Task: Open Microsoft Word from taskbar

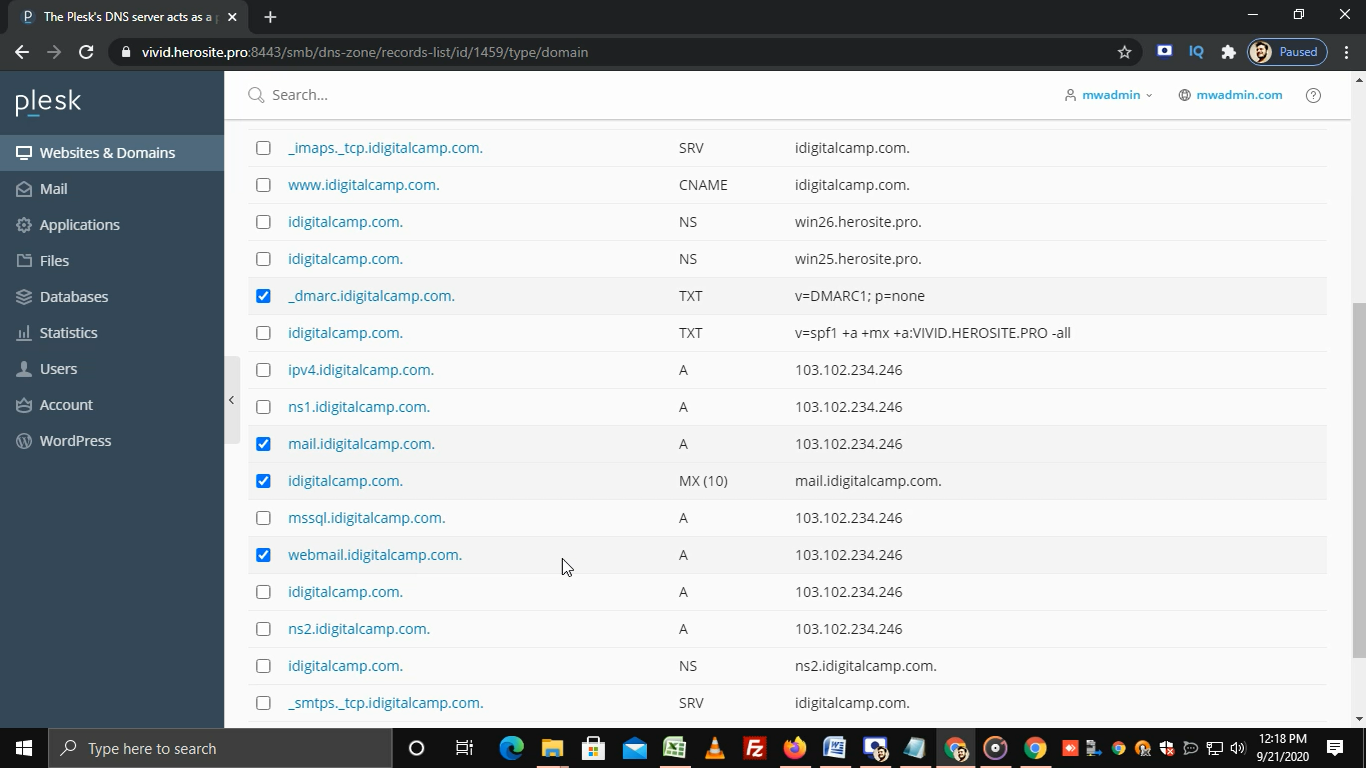Action: pos(835,748)
